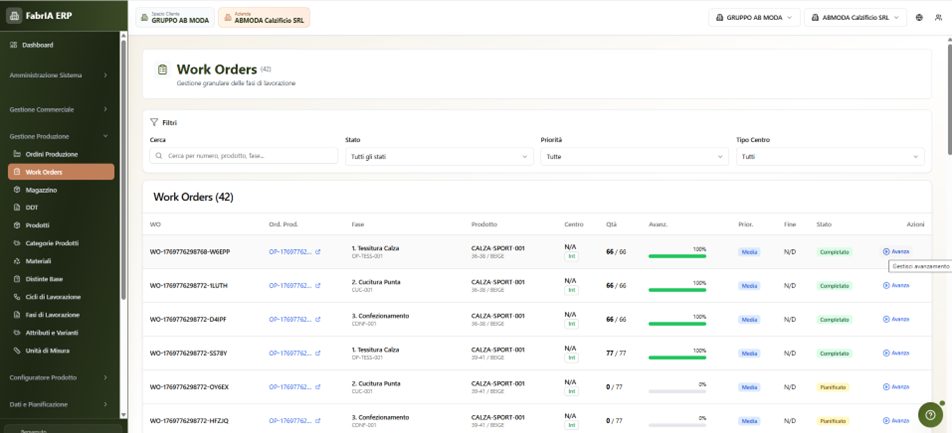Click '77 / 77' quantity cell
Screen dimensions: 952x433
click(x=616, y=353)
